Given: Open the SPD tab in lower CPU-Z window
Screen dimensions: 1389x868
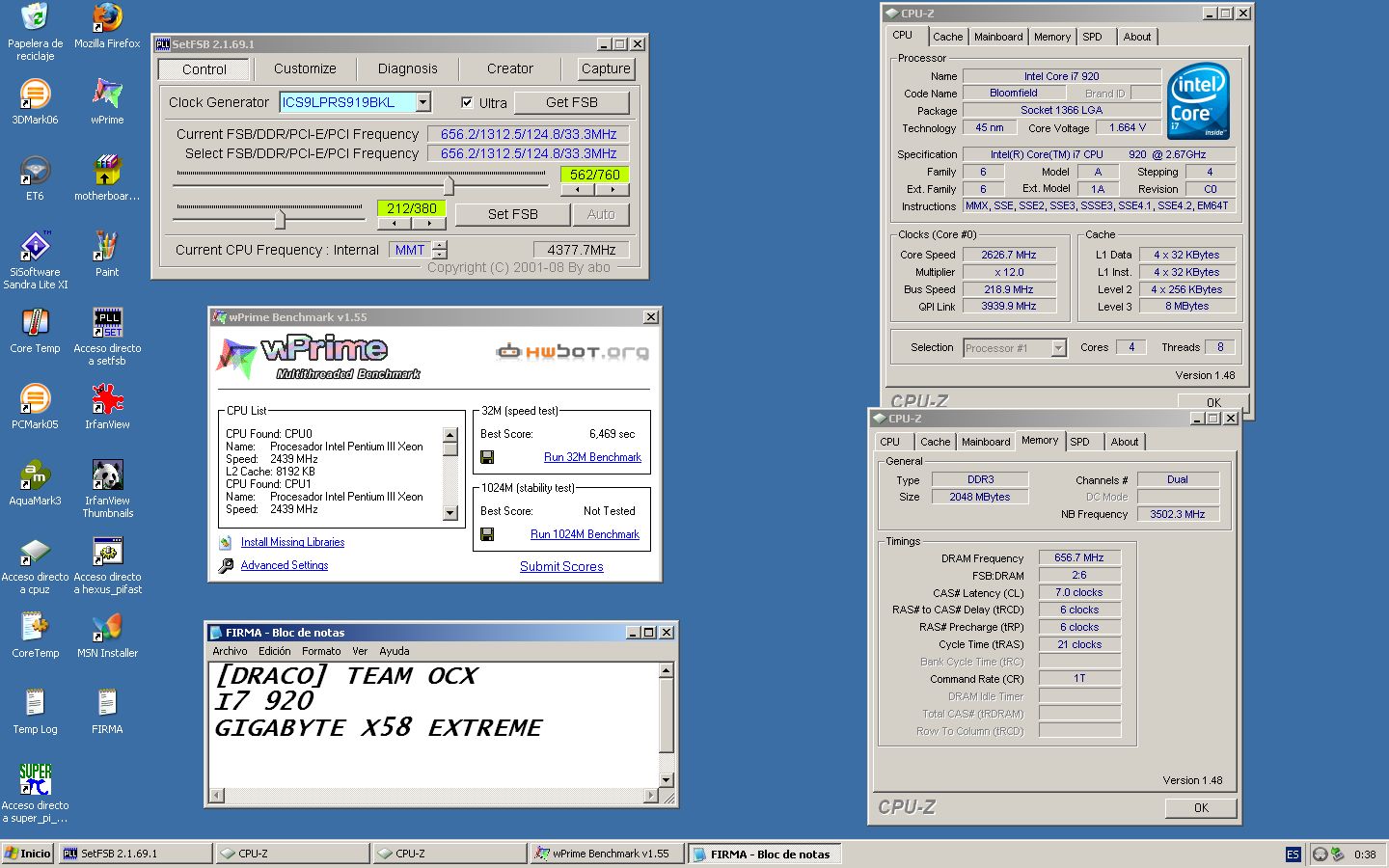Looking at the screenshot, I should pyautogui.click(x=1079, y=442).
